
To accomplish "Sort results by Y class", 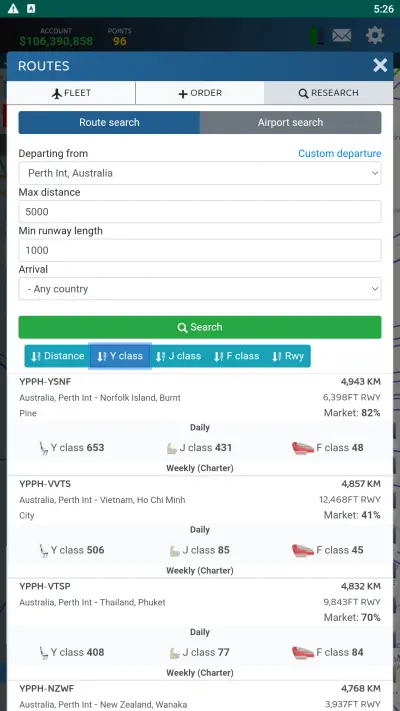I will point(120,356).
